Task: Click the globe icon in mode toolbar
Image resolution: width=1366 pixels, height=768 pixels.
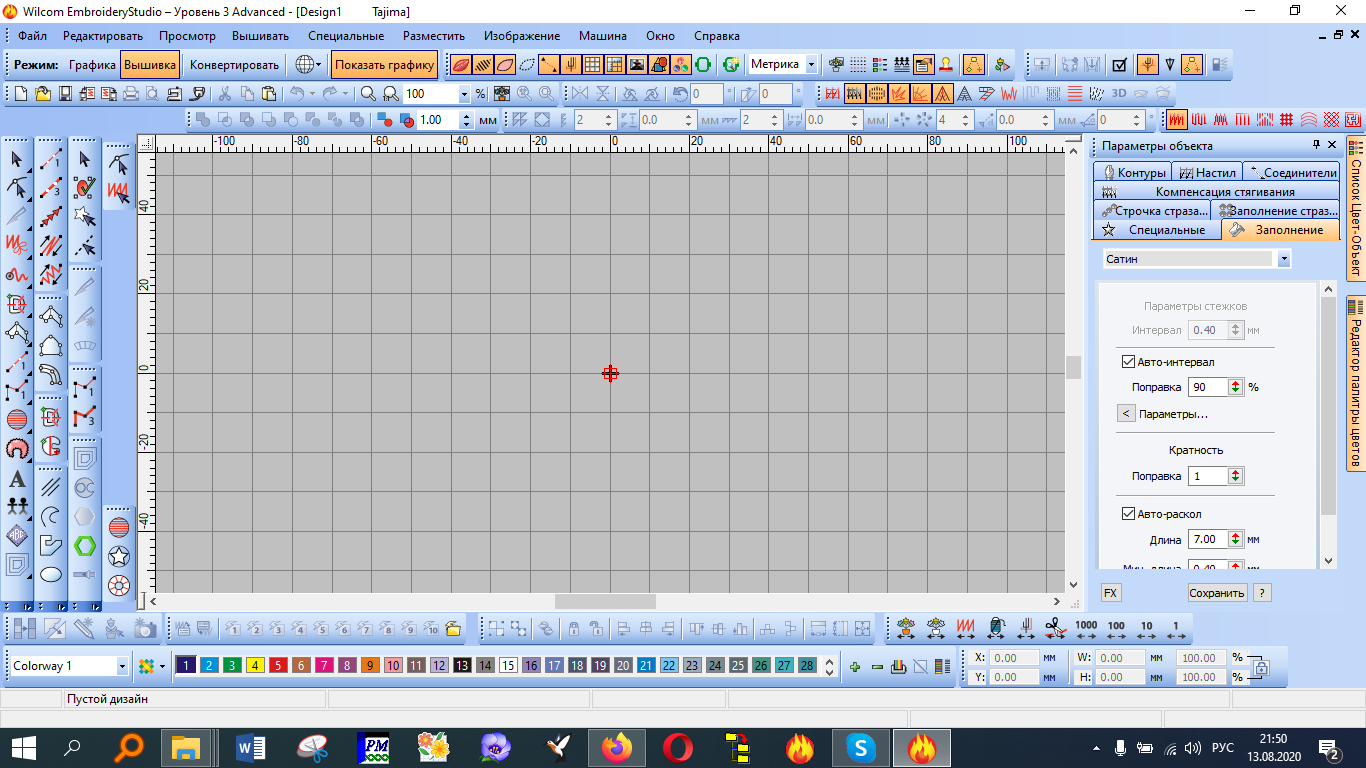Action: 303,65
